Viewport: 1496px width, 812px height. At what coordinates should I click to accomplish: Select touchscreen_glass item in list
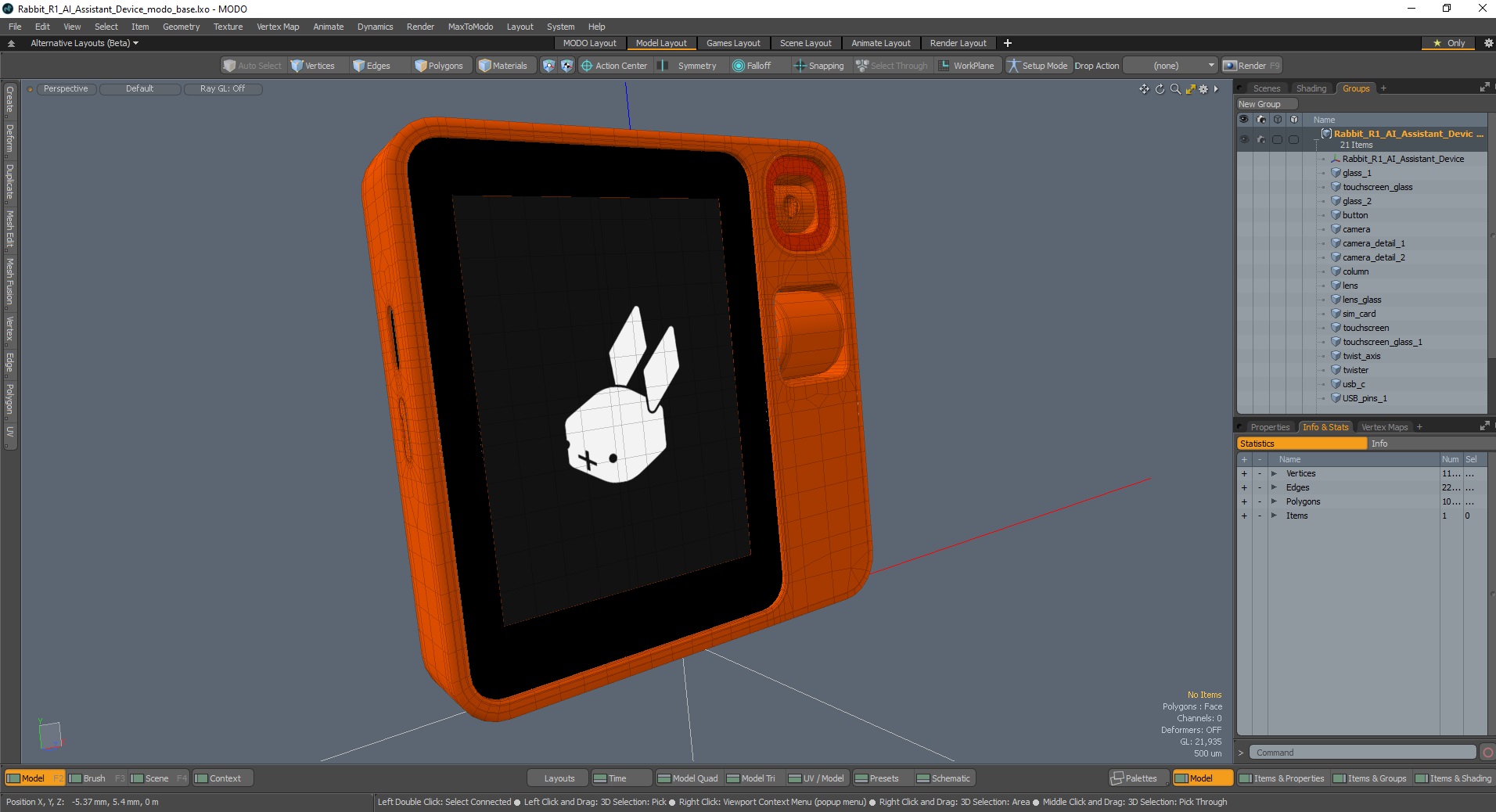pos(1377,187)
